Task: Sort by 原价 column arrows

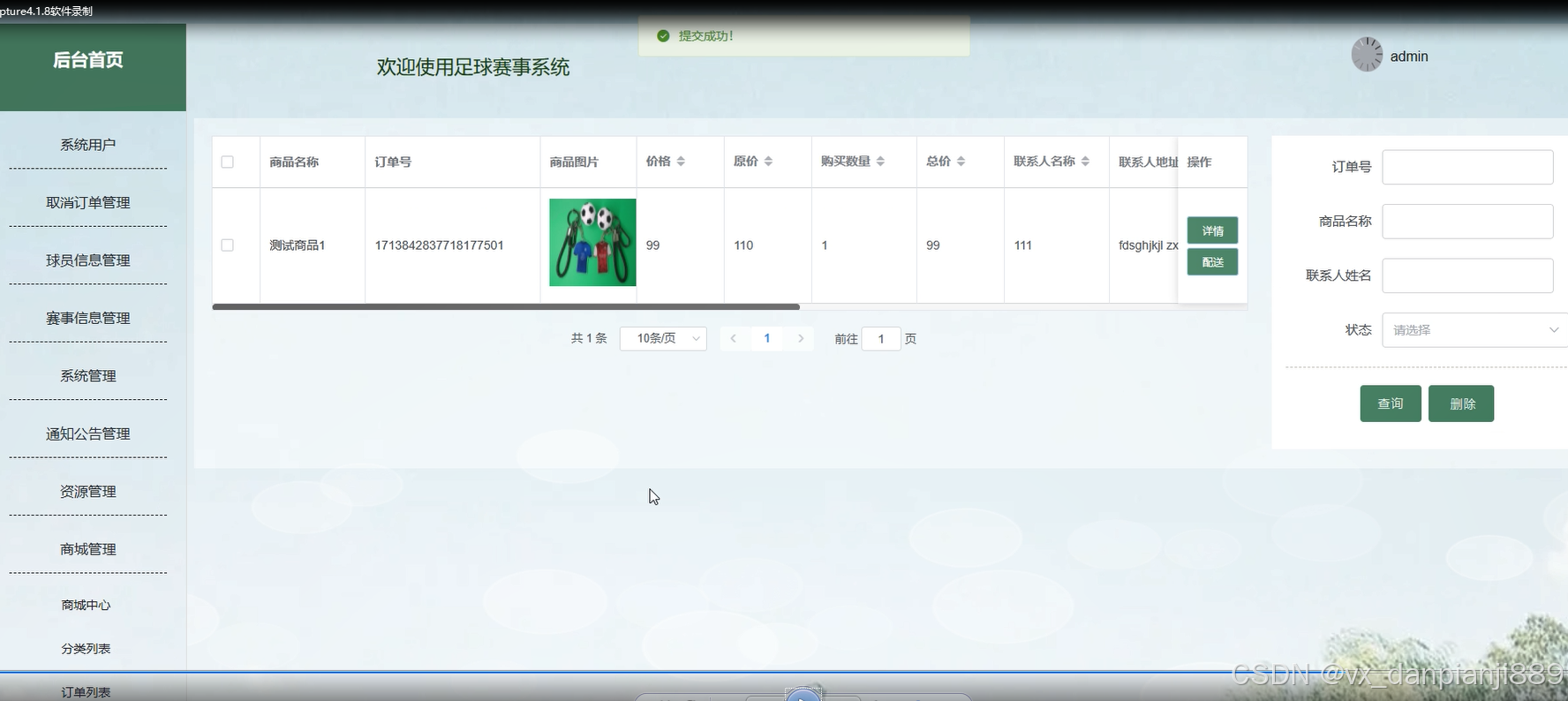Action: (x=768, y=162)
